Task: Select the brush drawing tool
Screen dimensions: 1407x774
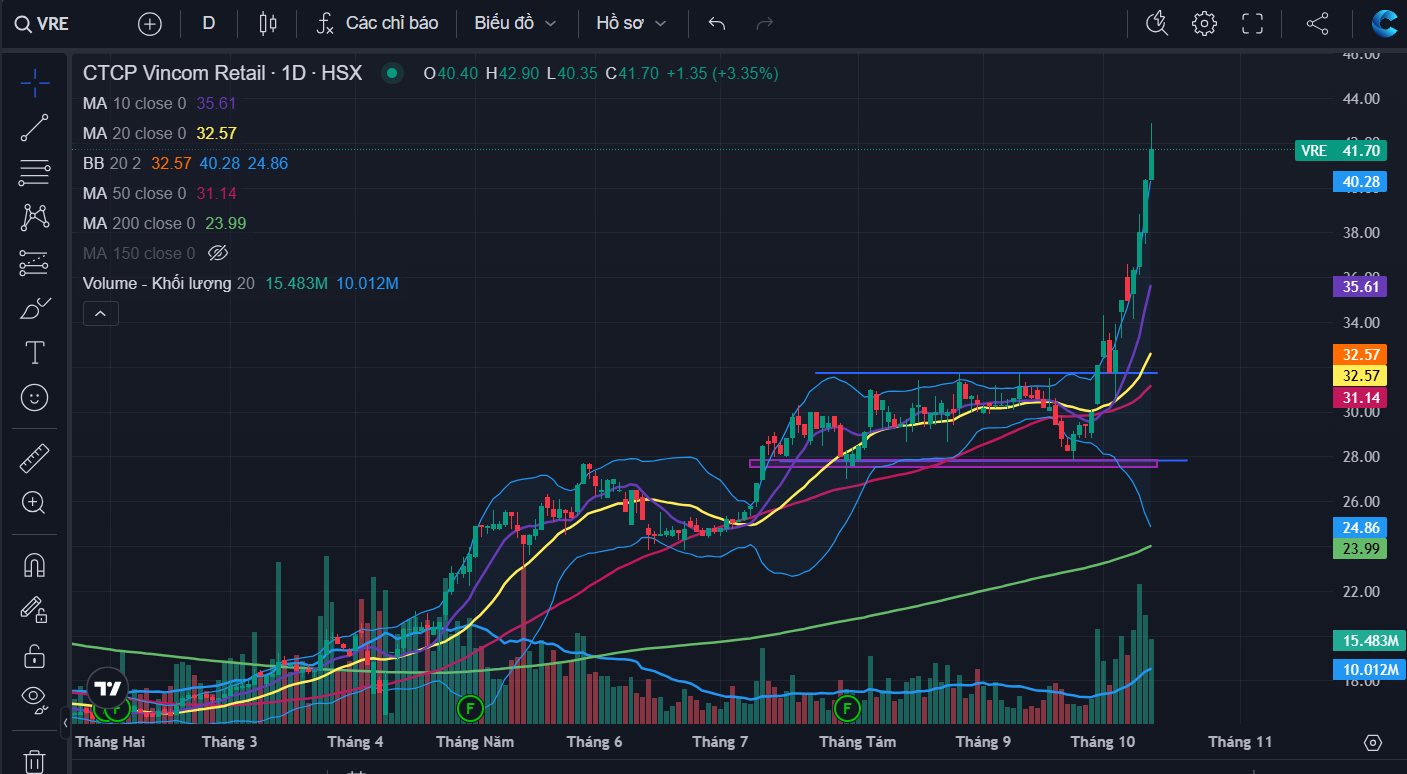Action: click(x=35, y=308)
